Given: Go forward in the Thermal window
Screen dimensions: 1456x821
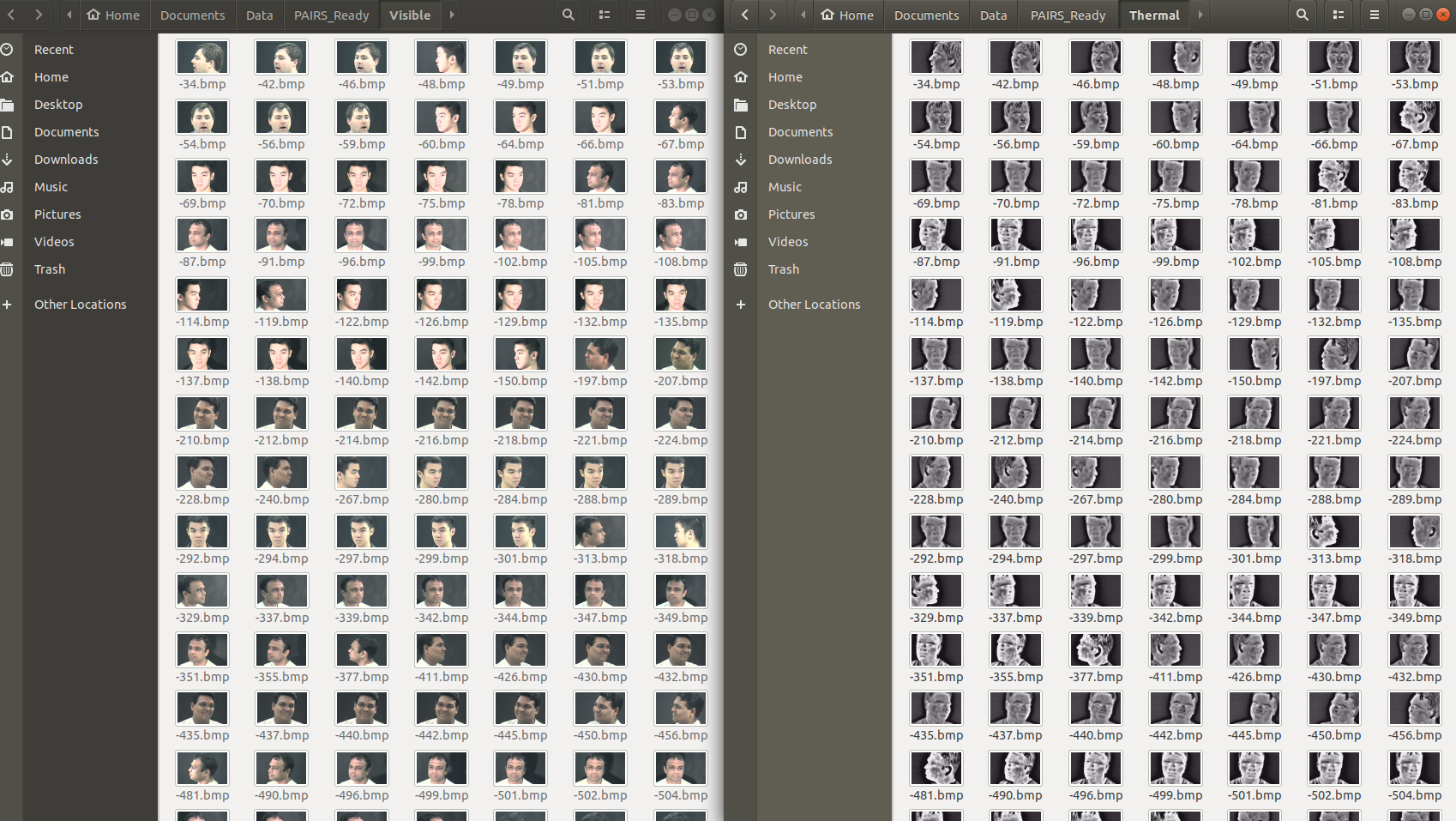Looking at the screenshot, I should pos(773,15).
